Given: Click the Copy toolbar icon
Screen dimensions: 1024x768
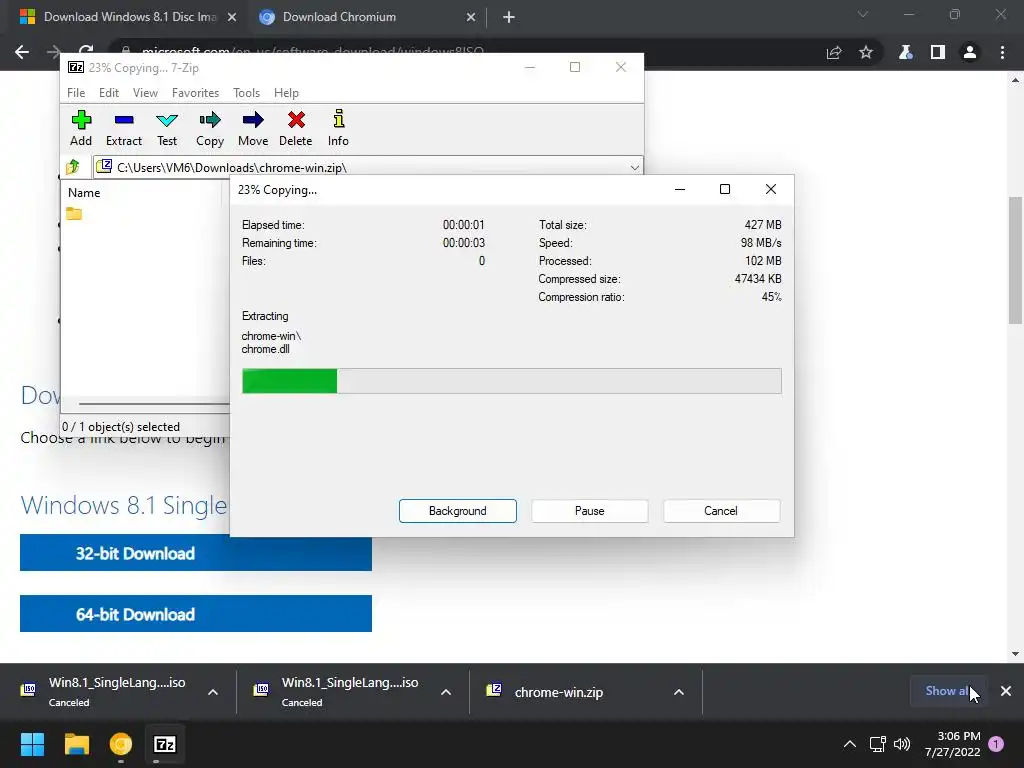Looking at the screenshot, I should [x=210, y=128].
